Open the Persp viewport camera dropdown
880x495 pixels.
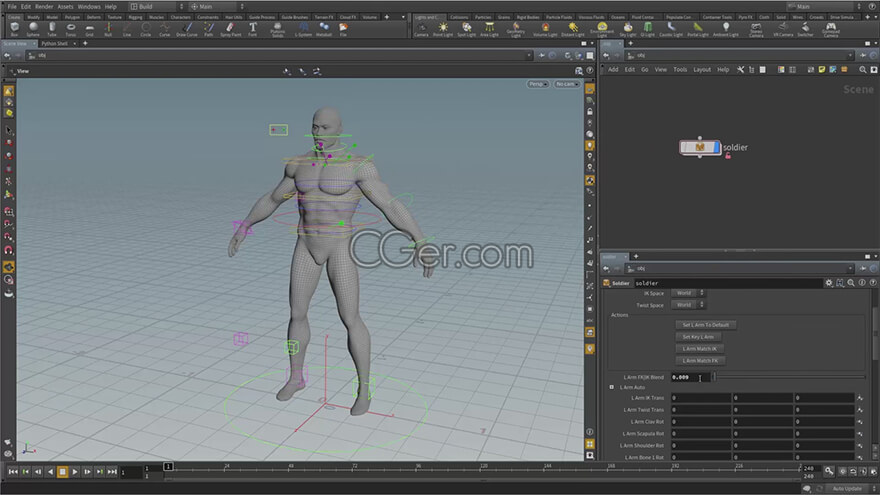coord(537,84)
